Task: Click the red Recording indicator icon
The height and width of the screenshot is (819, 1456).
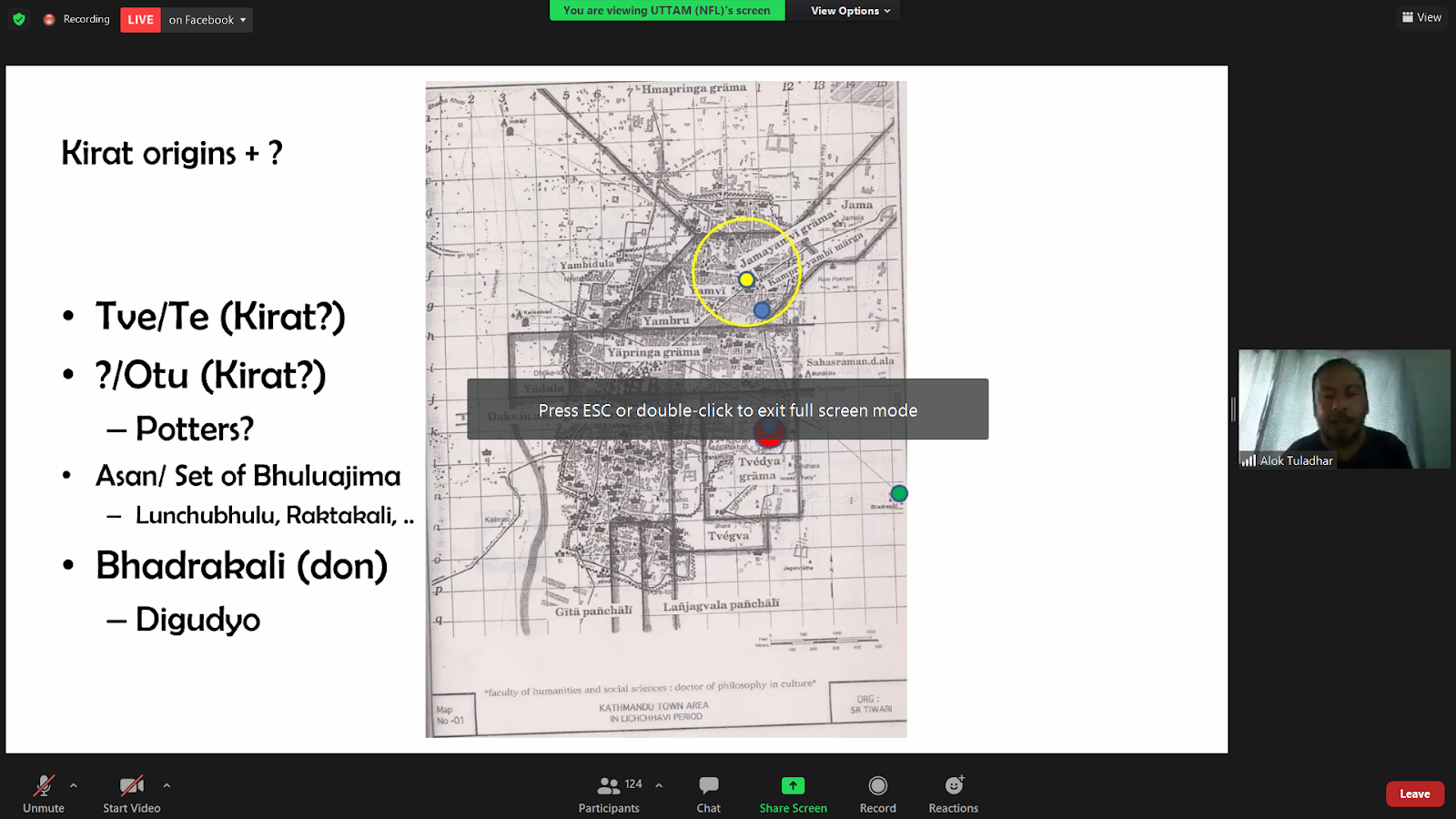Action: [49, 19]
